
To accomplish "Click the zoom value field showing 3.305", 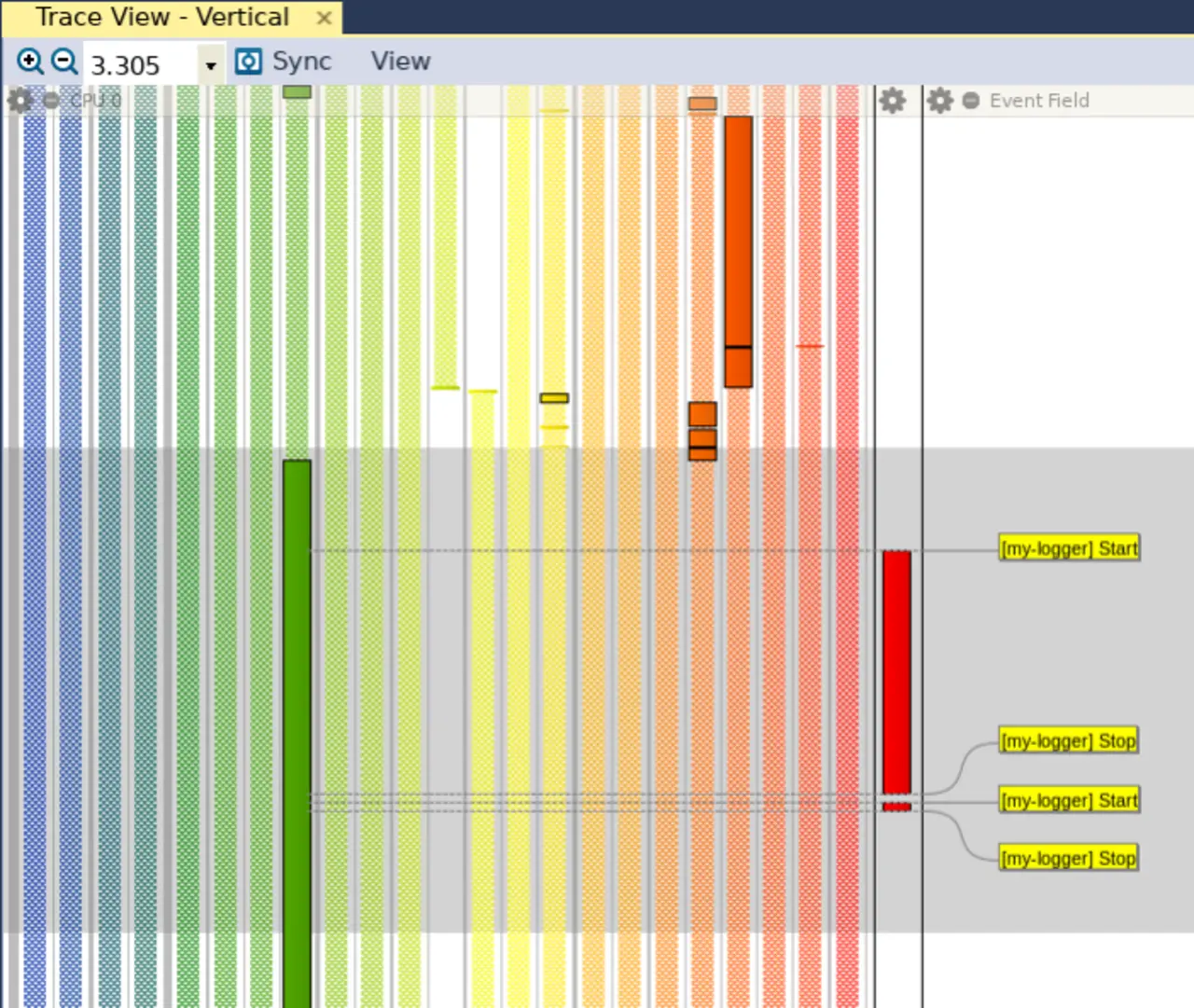I will 140,65.
